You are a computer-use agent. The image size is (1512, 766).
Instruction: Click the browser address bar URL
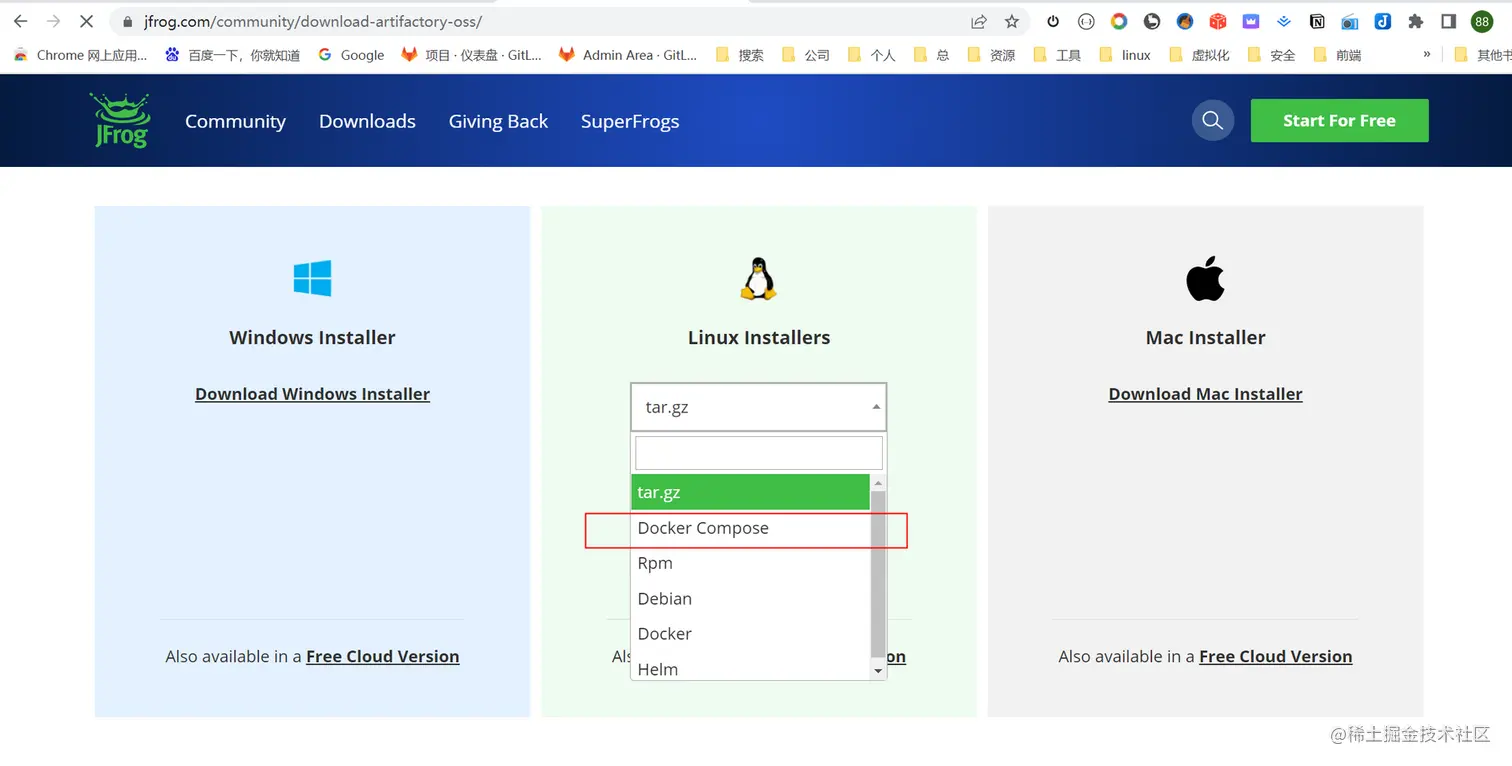(x=315, y=21)
